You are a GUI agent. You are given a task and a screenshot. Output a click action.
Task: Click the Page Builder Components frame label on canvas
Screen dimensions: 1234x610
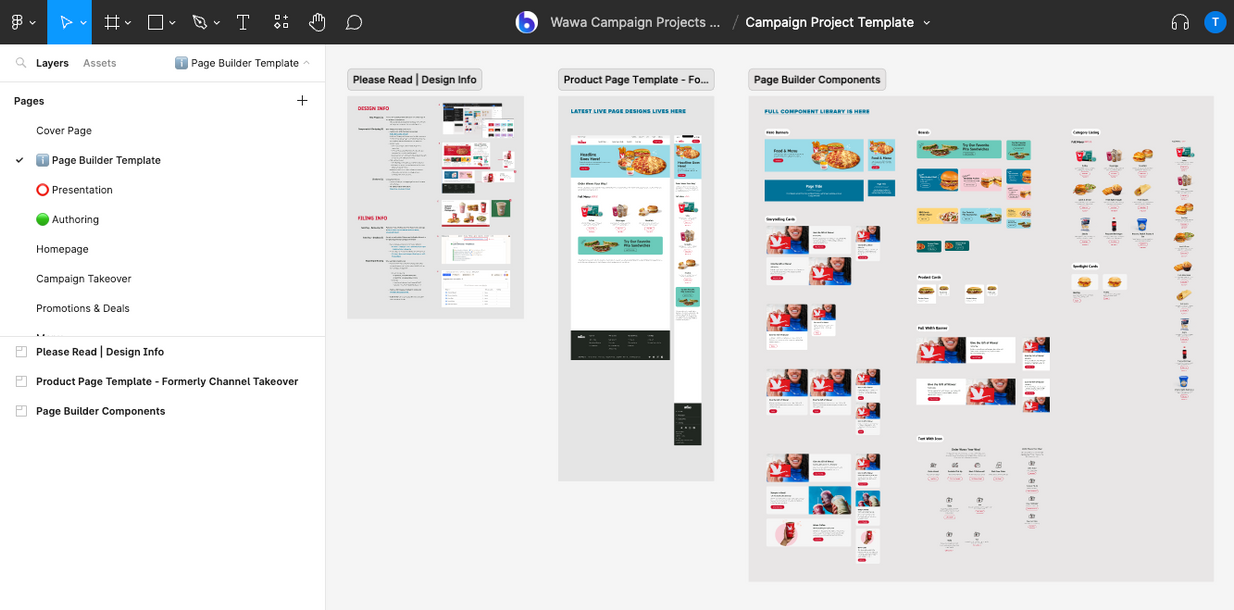[x=817, y=80]
